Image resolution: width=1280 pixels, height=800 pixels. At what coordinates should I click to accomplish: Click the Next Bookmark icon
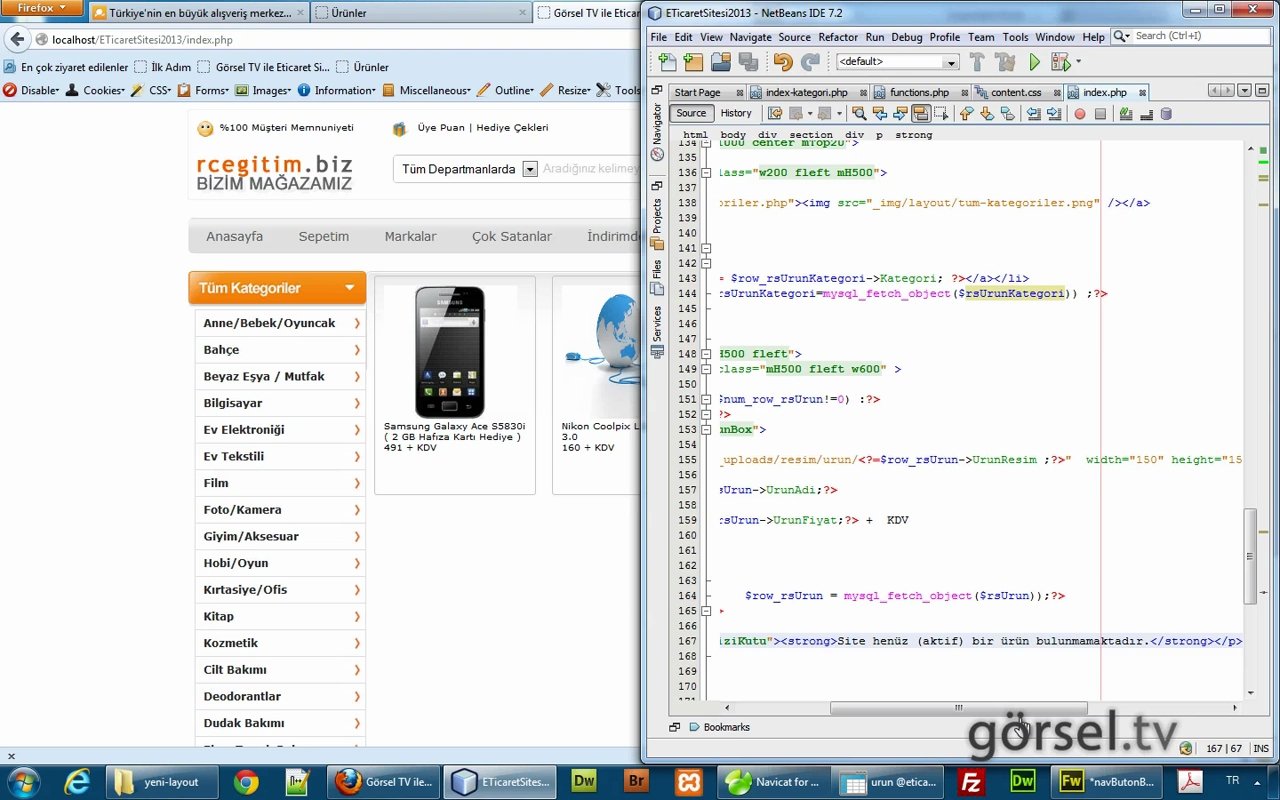click(x=987, y=114)
